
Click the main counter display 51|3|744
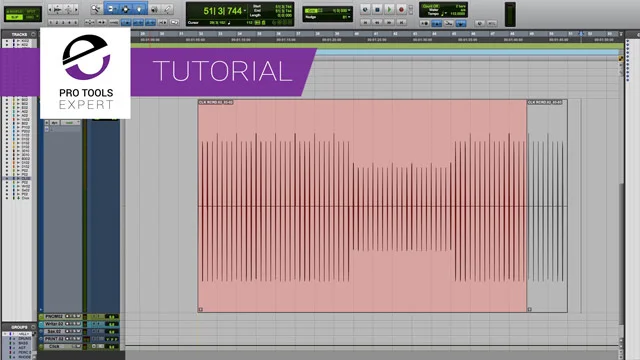coord(222,11)
